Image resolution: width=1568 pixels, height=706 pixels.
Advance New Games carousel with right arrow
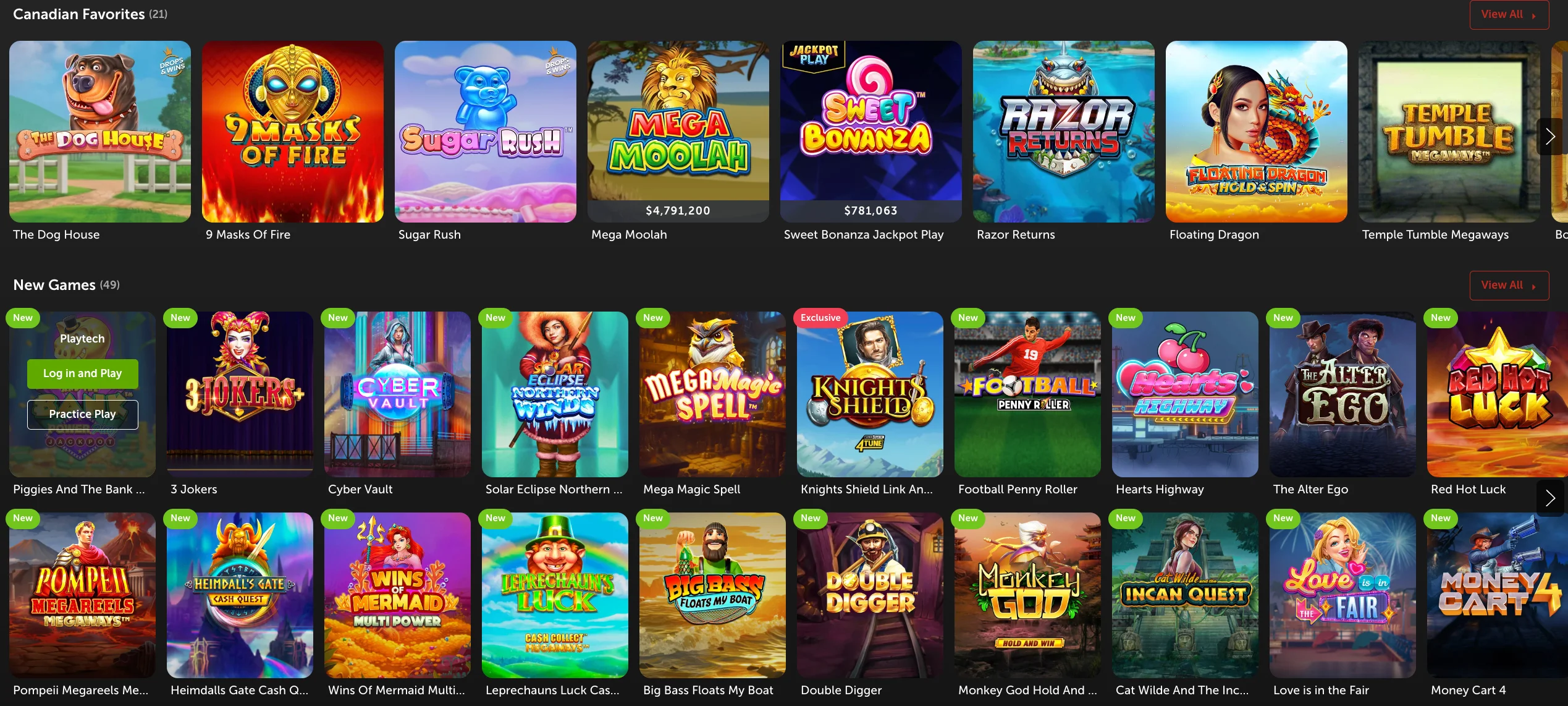[1550, 498]
